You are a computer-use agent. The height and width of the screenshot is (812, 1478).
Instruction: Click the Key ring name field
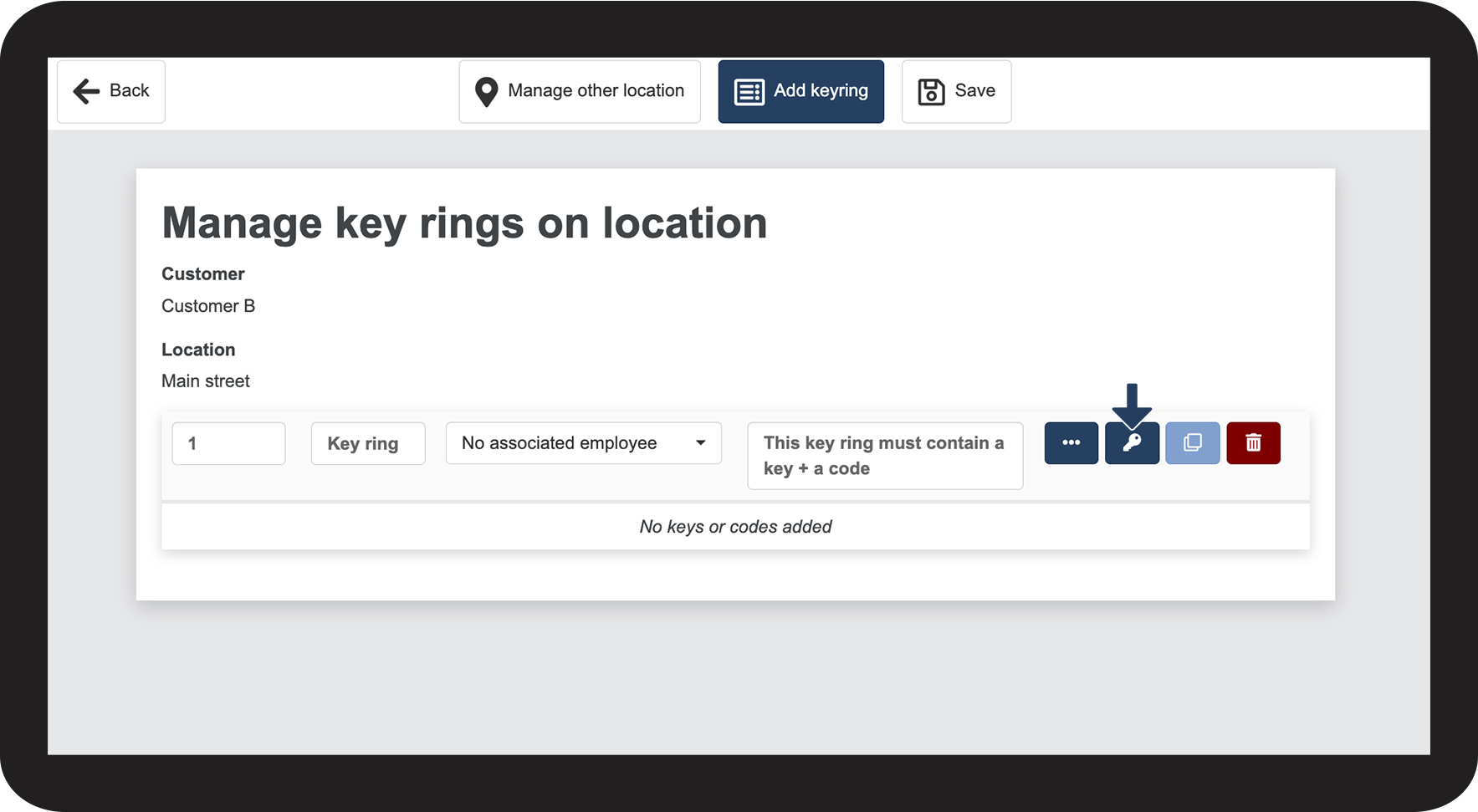[x=367, y=444]
